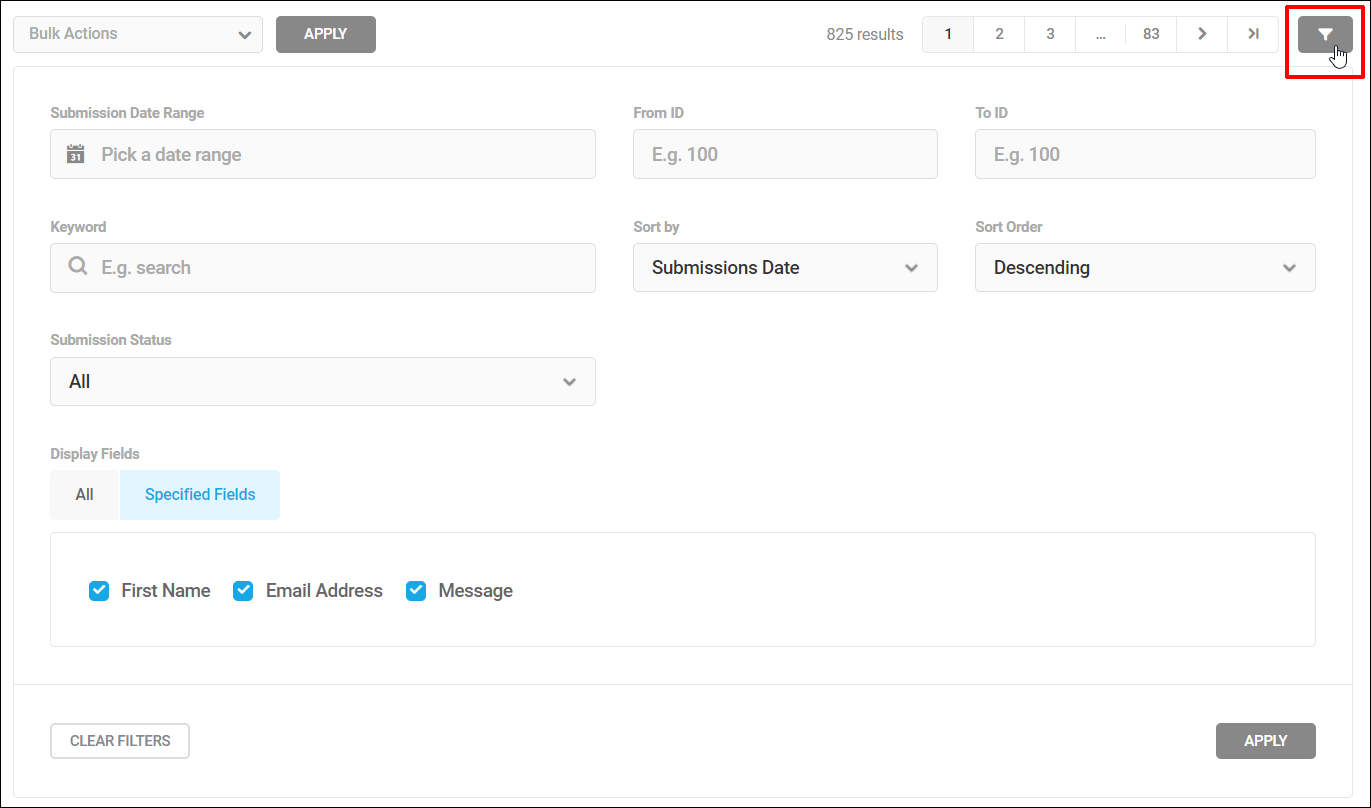The width and height of the screenshot is (1371, 808).
Task: Go to page 1
Action: (948, 34)
